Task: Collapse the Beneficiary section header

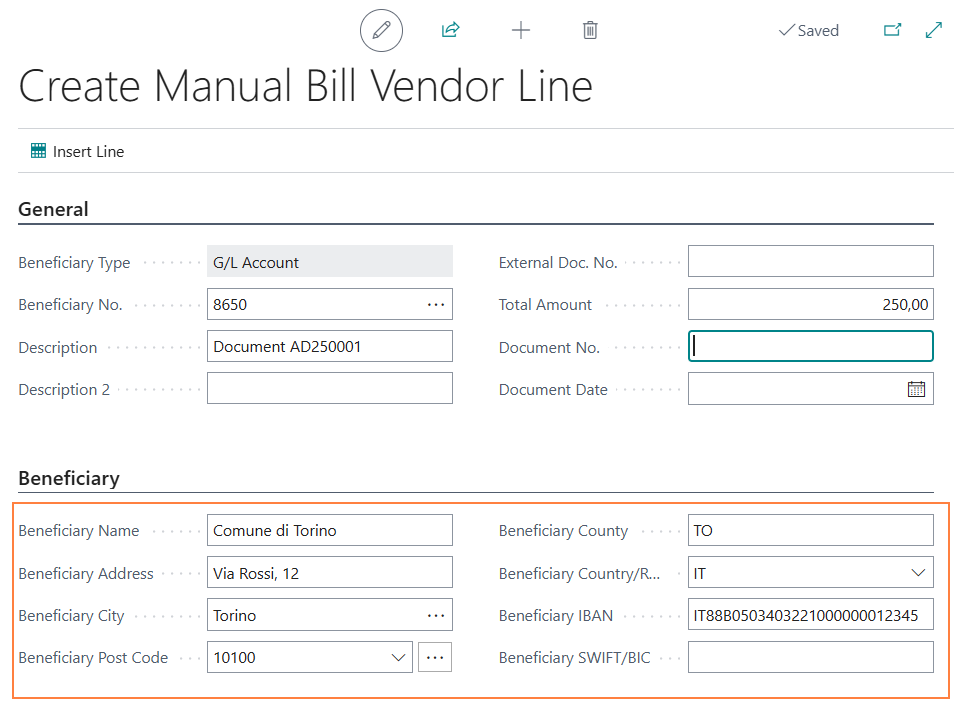Action: [69, 478]
